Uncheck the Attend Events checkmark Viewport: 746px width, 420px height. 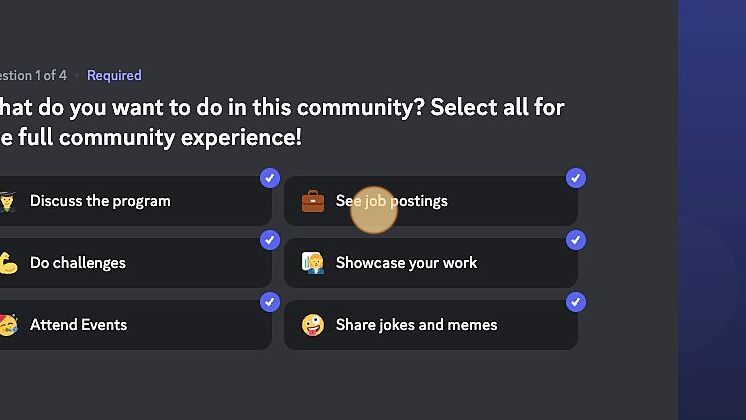pyautogui.click(x=270, y=302)
